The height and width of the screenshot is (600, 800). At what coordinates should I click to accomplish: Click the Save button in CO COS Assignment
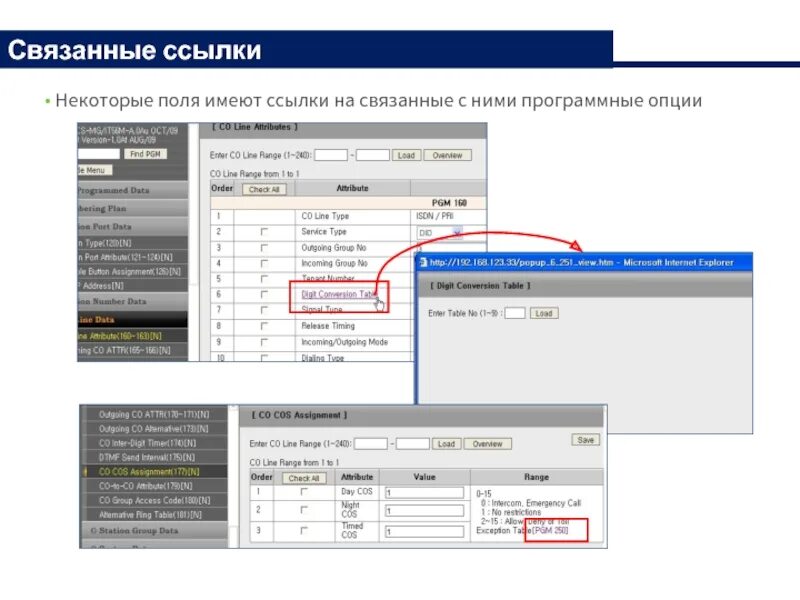click(x=585, y=440)
